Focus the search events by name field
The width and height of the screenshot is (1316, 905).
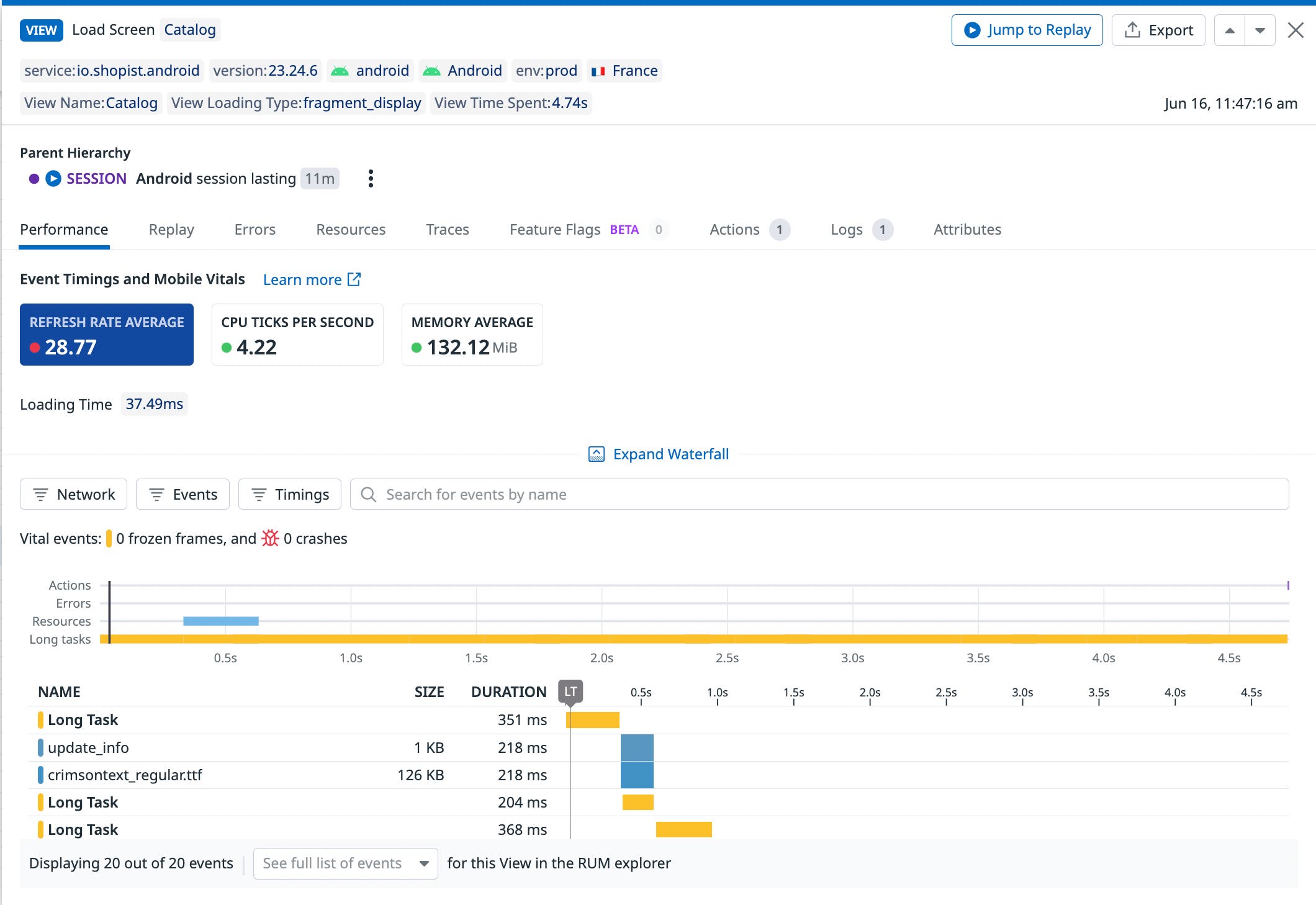click(x=819, y=494)
